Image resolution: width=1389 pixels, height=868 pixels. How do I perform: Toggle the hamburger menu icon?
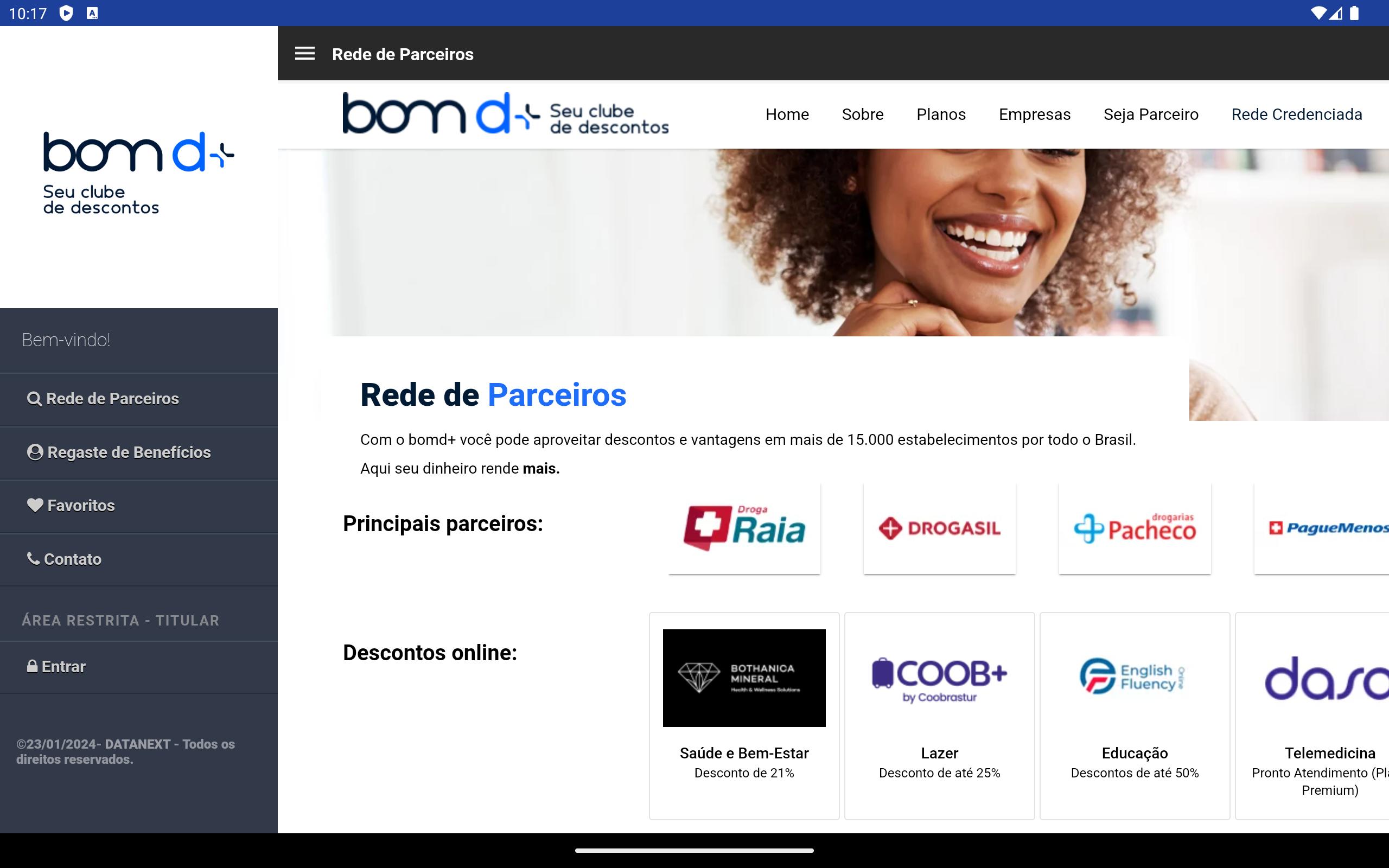(x=305, y=53)
